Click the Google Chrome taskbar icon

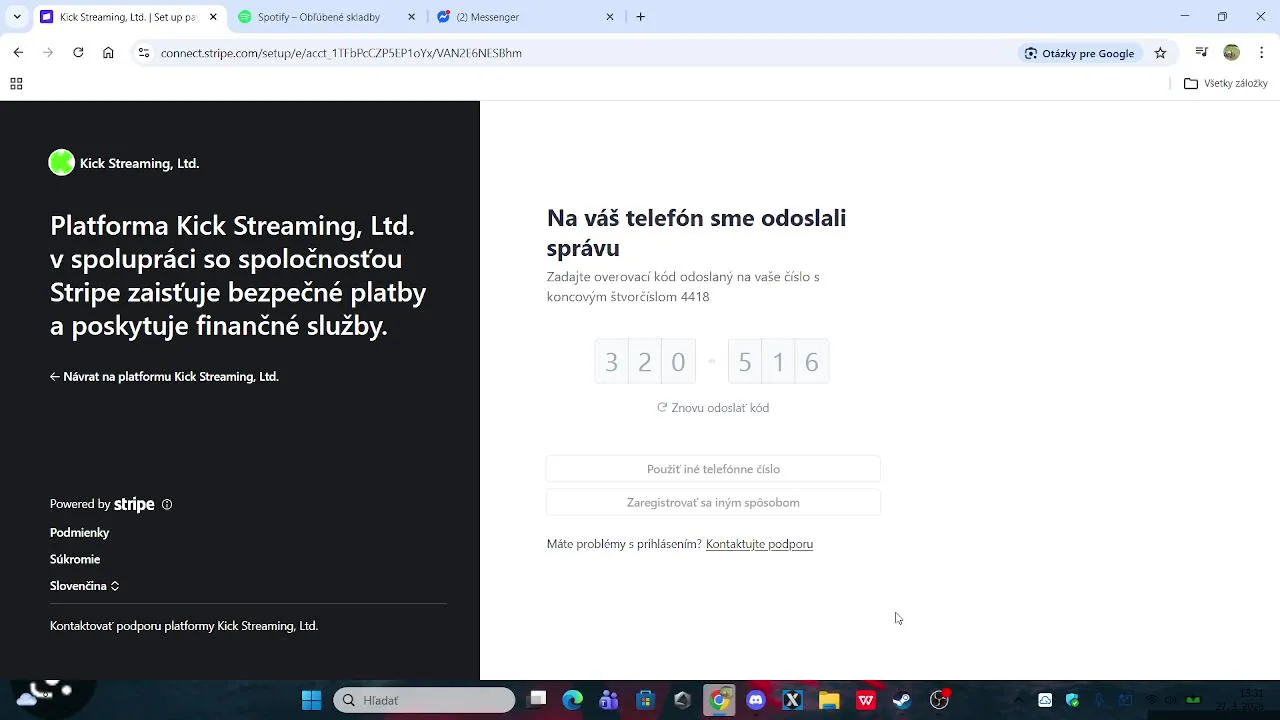pos(719,700)
